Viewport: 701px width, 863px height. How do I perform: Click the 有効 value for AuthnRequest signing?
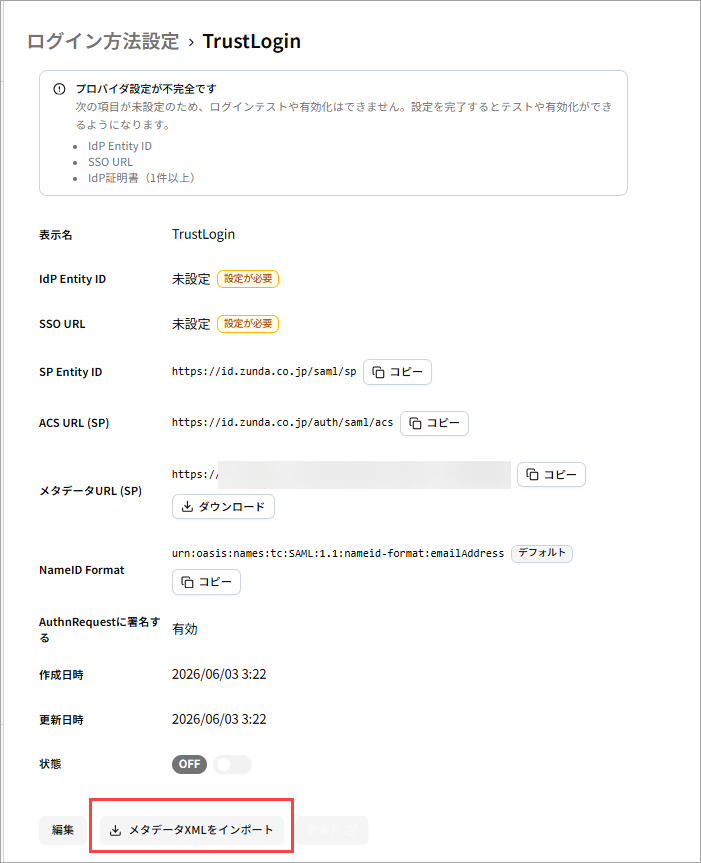185,629
